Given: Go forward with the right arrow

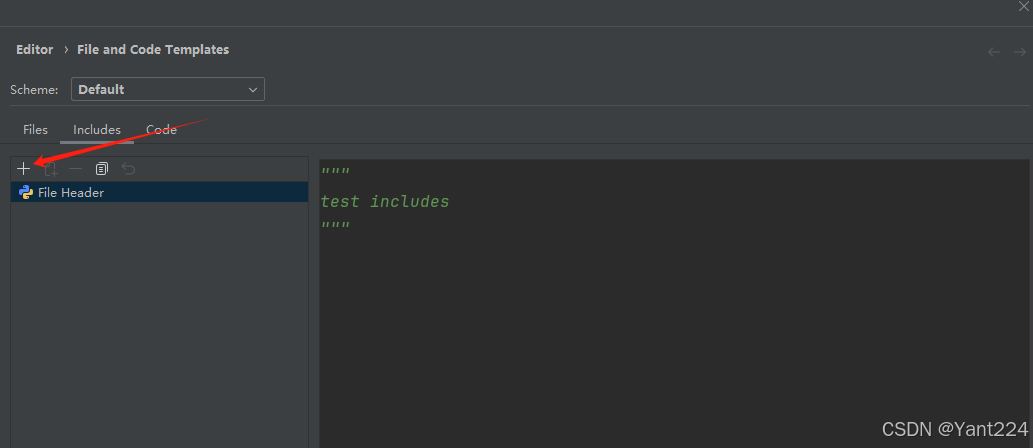Looking at the screenshot, I should [x=1019, y=52].
